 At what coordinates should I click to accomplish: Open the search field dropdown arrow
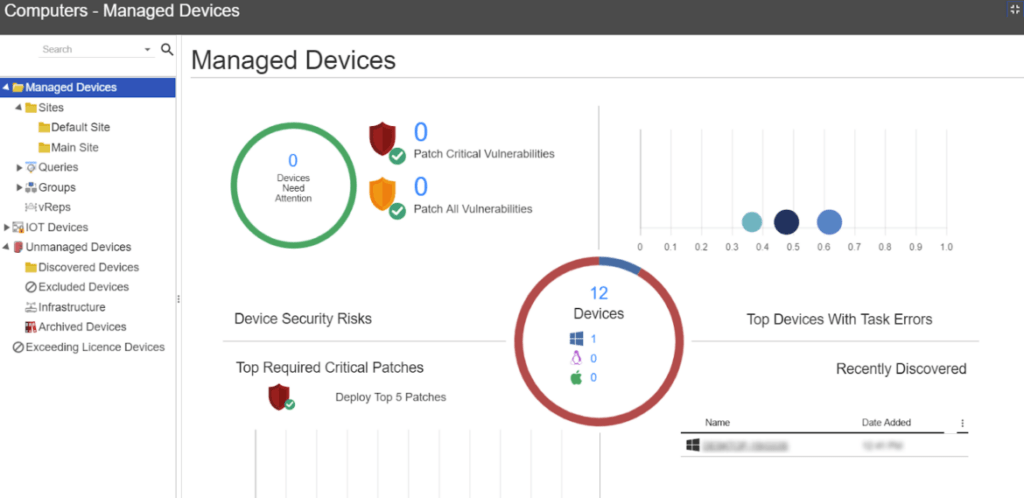147,50
